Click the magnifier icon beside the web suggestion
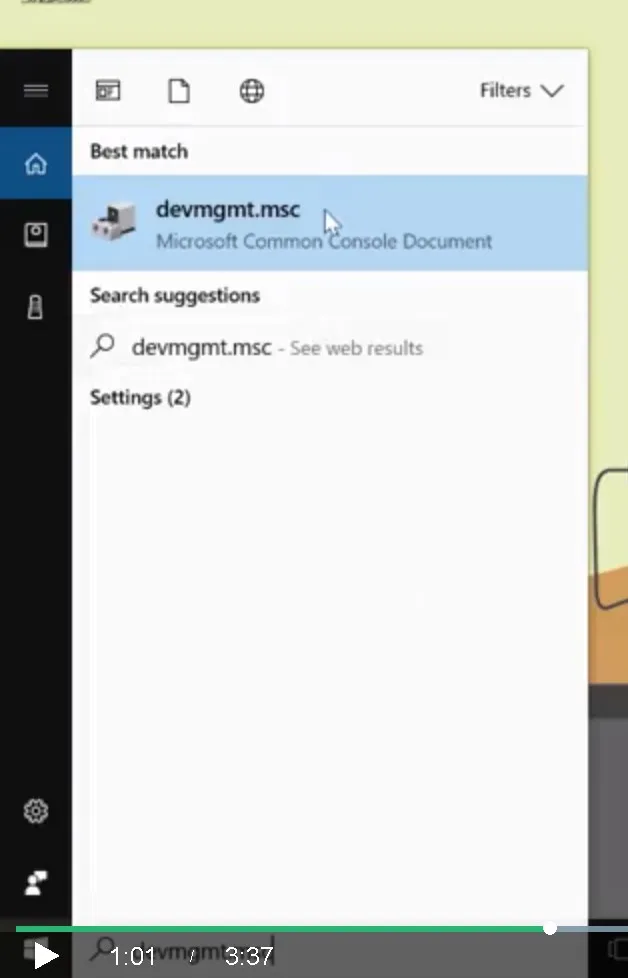 (x=102, y=346)
